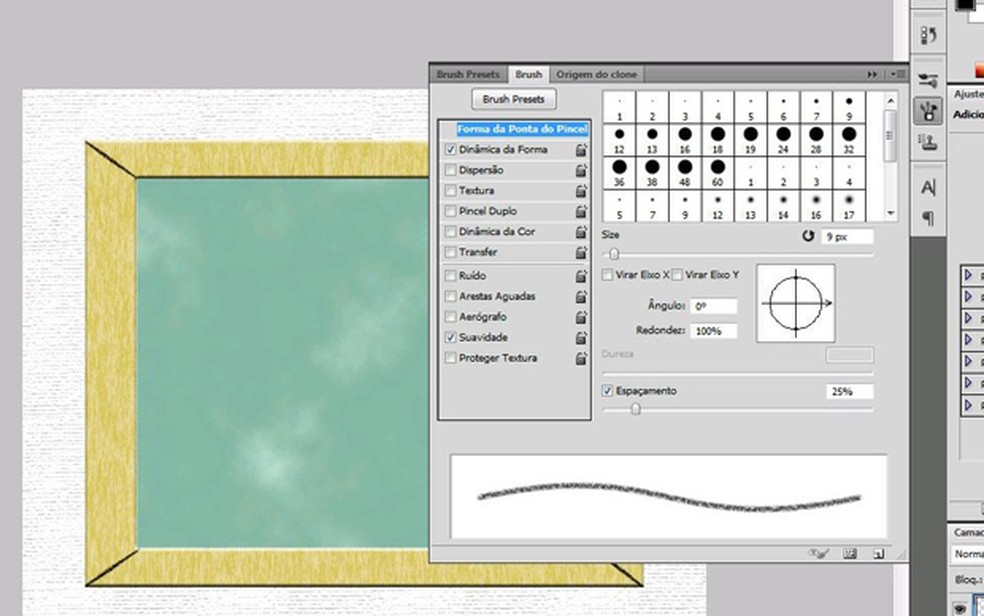This screenshot has width=984, height=616.
Task: Check the Virar Eixo Y box
Action: 677,275
